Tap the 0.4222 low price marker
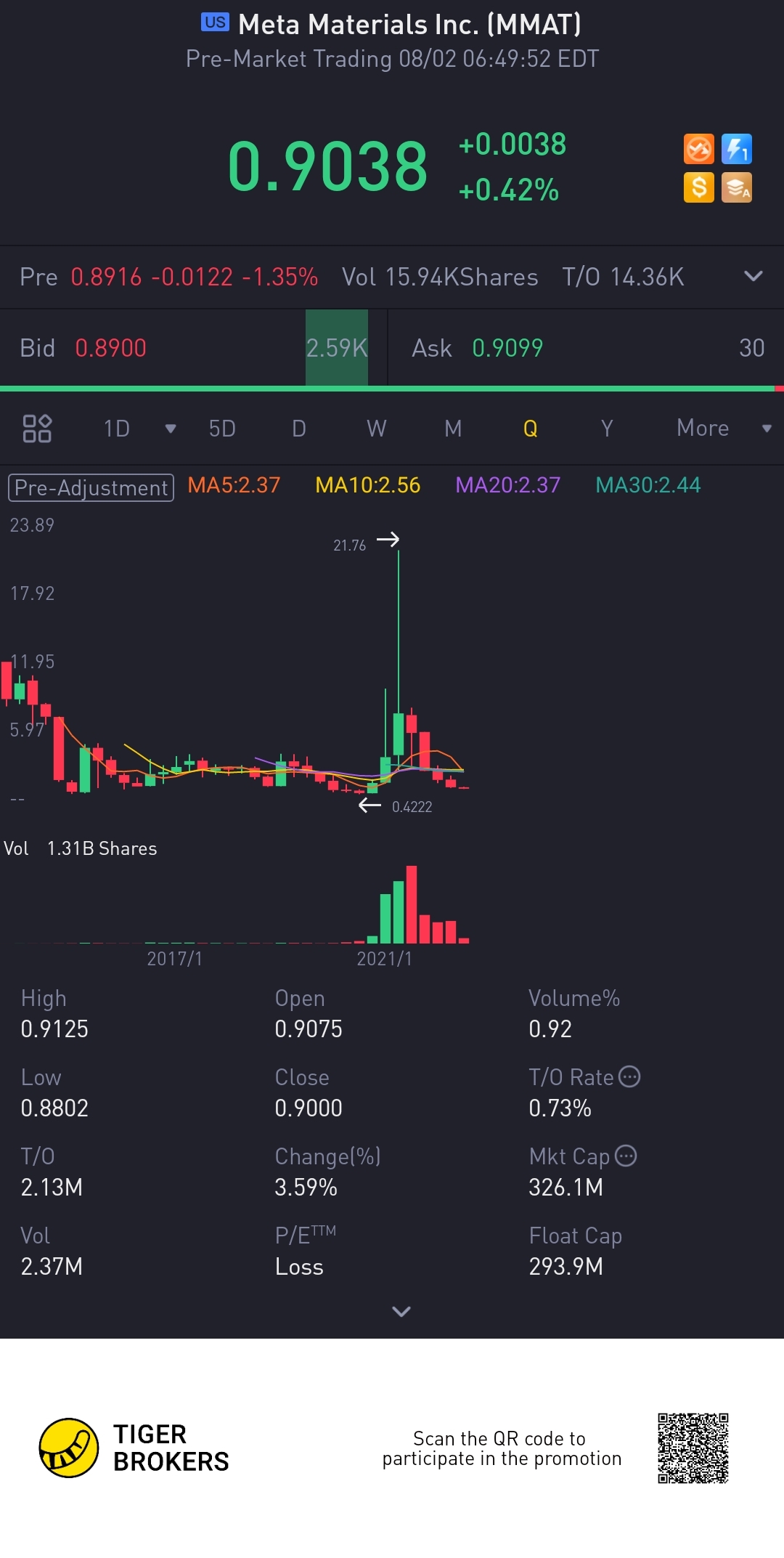 tap(412, 807)
